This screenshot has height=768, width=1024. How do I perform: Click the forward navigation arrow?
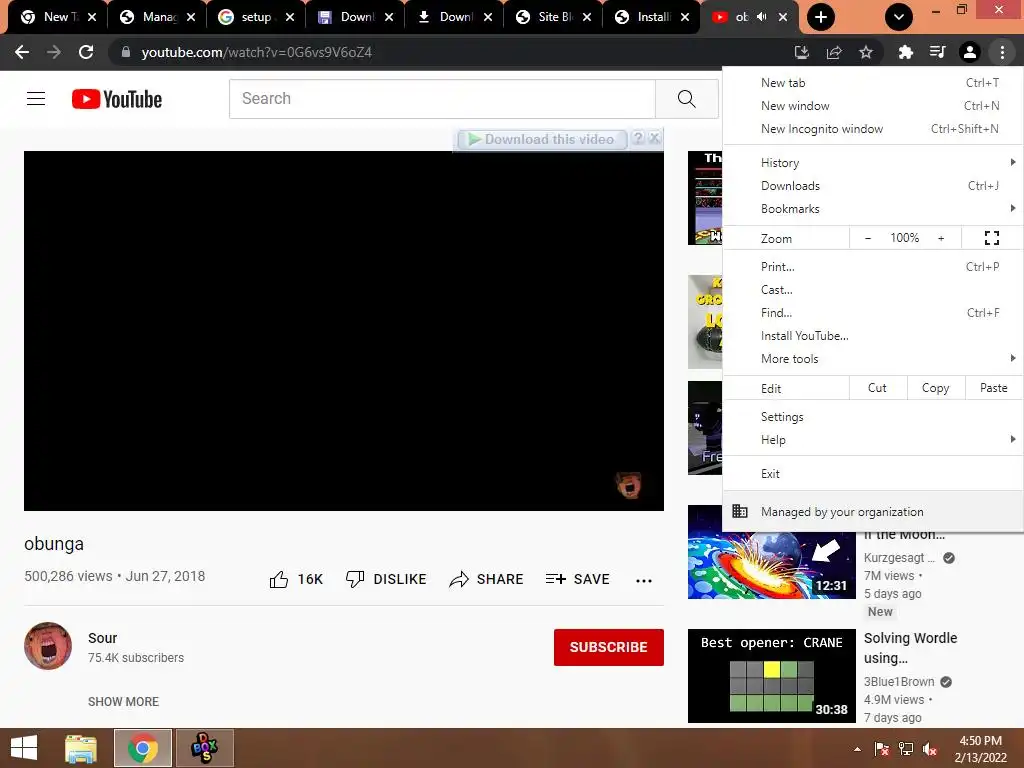[x=54, y=52]
